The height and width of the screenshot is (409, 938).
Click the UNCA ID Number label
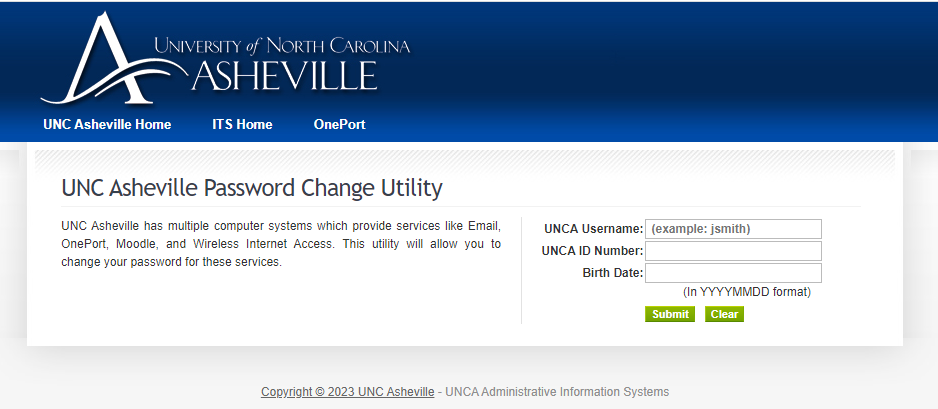click(592, 251)
